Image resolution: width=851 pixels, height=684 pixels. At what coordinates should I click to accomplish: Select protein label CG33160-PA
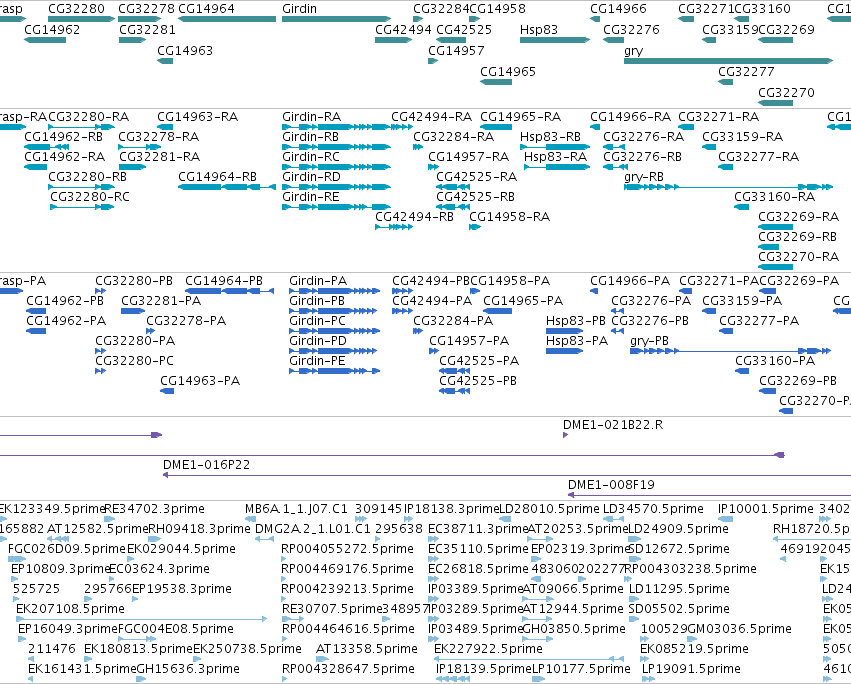coord(775,361)
